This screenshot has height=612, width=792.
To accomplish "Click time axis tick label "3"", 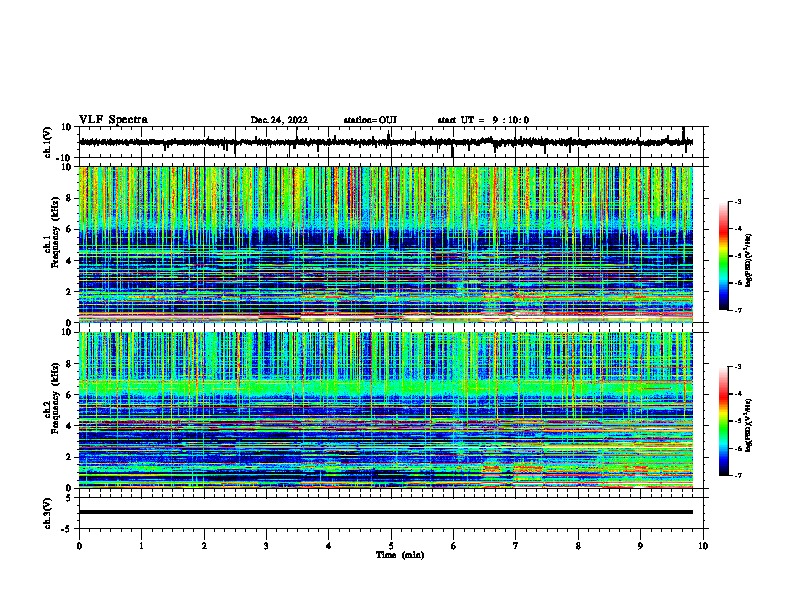I will (x=266, y=546).
